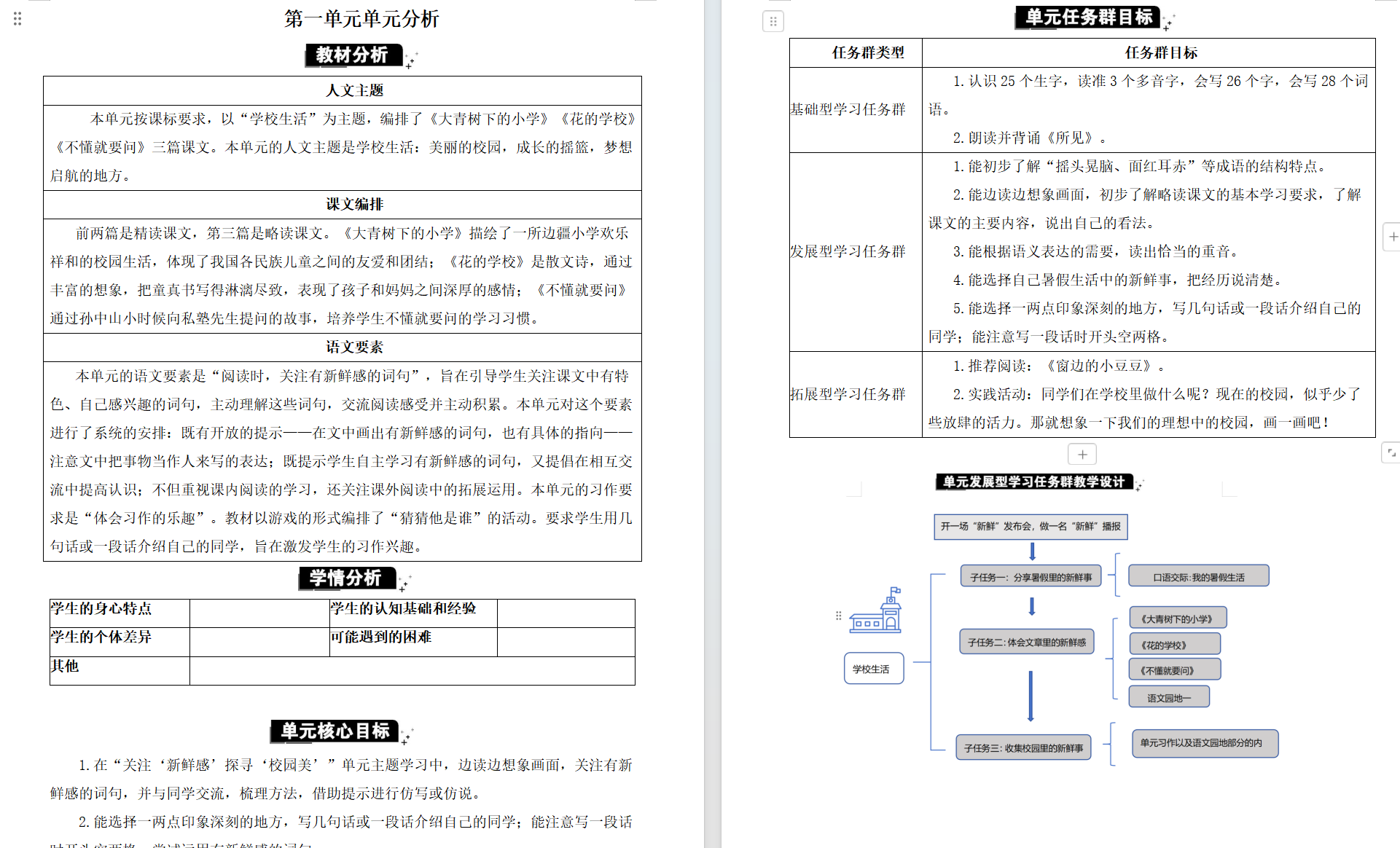
Task: Click the 学生的个体差异 cell
Action: pyautogui.click(x=120, y=642)
